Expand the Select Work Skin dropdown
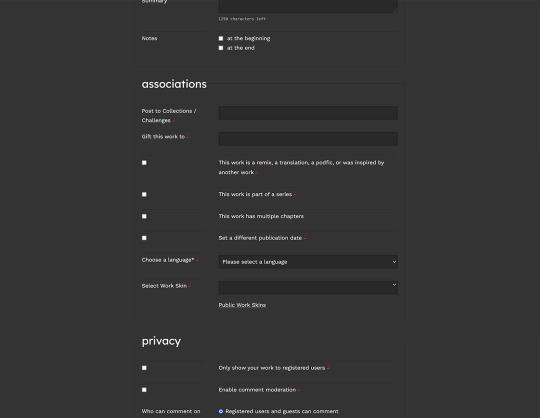 pos(308,288)
